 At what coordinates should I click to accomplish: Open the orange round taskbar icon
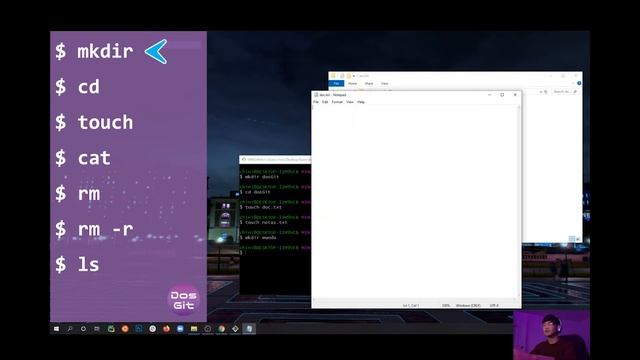click(125, 329)
